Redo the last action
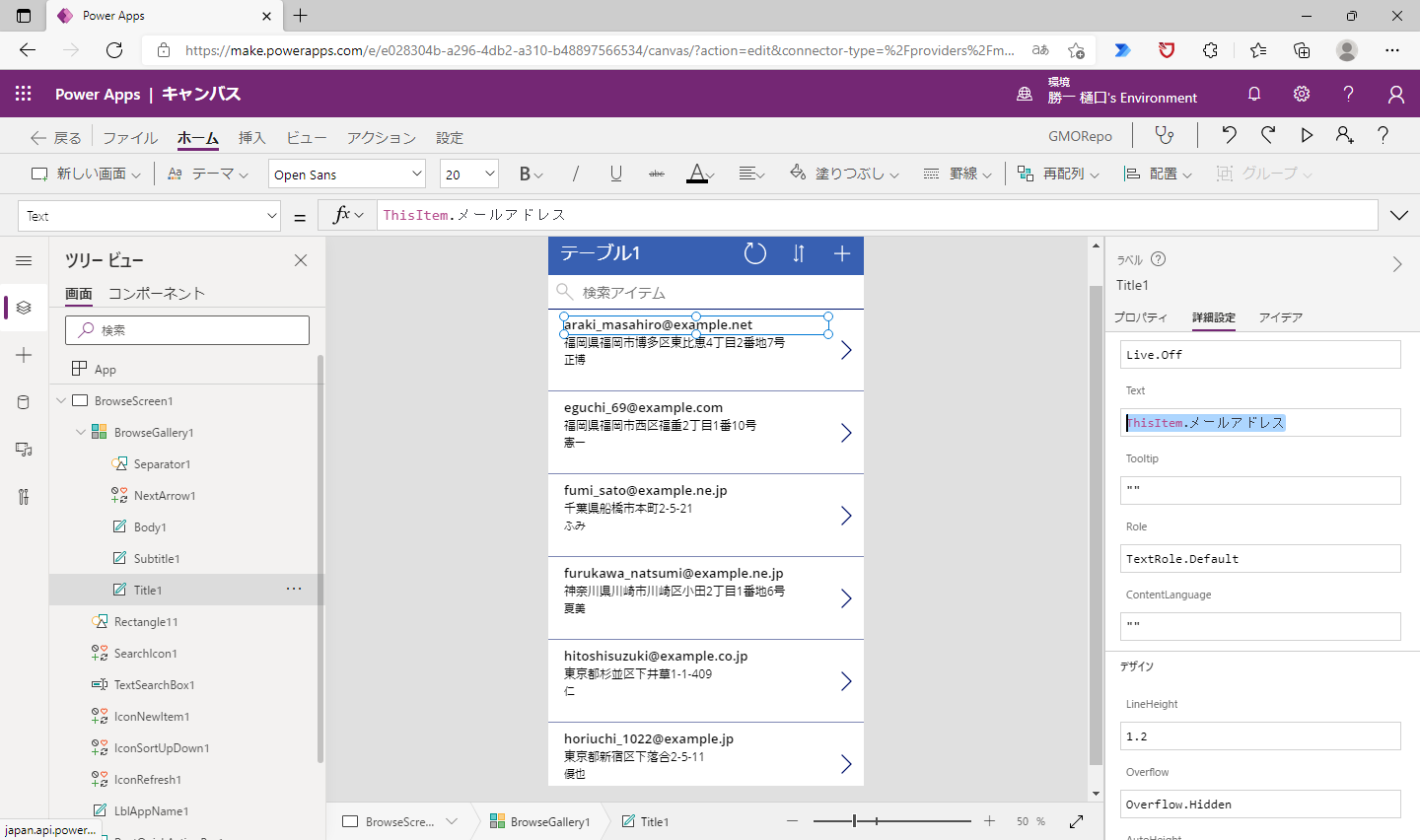The height and width of the screenshot is (840, 1420). coord(1268,135)
